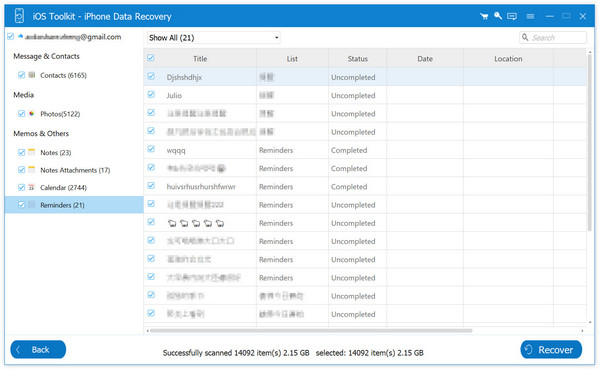Click scroll-right arrow of horizontal scrollbar

click(x=582, y=331)
